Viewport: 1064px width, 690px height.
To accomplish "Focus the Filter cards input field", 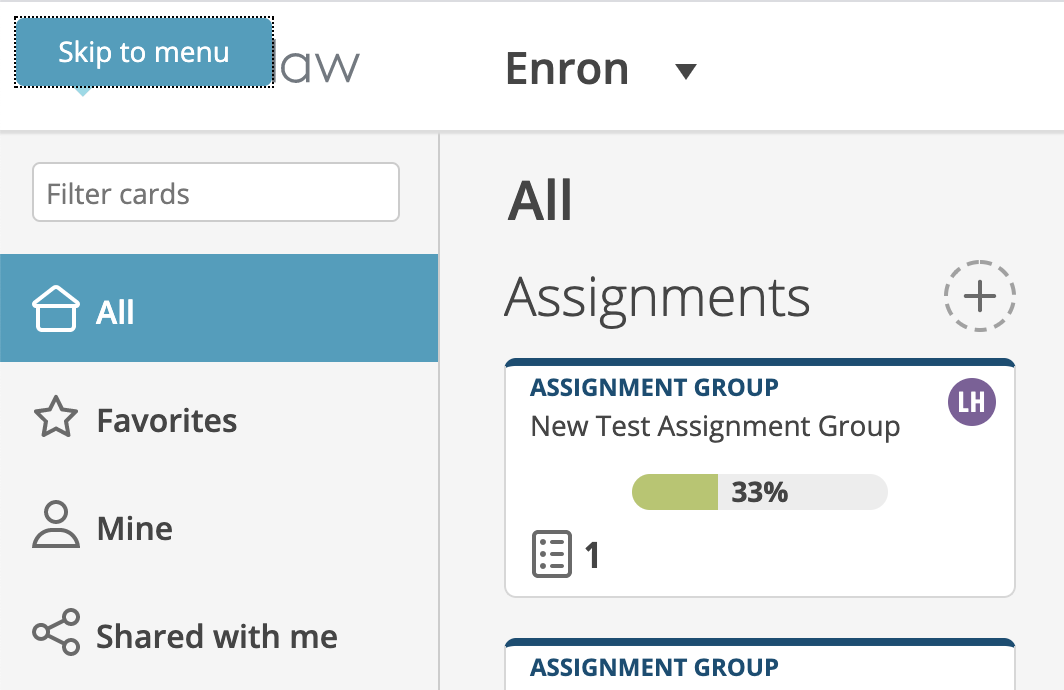I will click(216, 192).
